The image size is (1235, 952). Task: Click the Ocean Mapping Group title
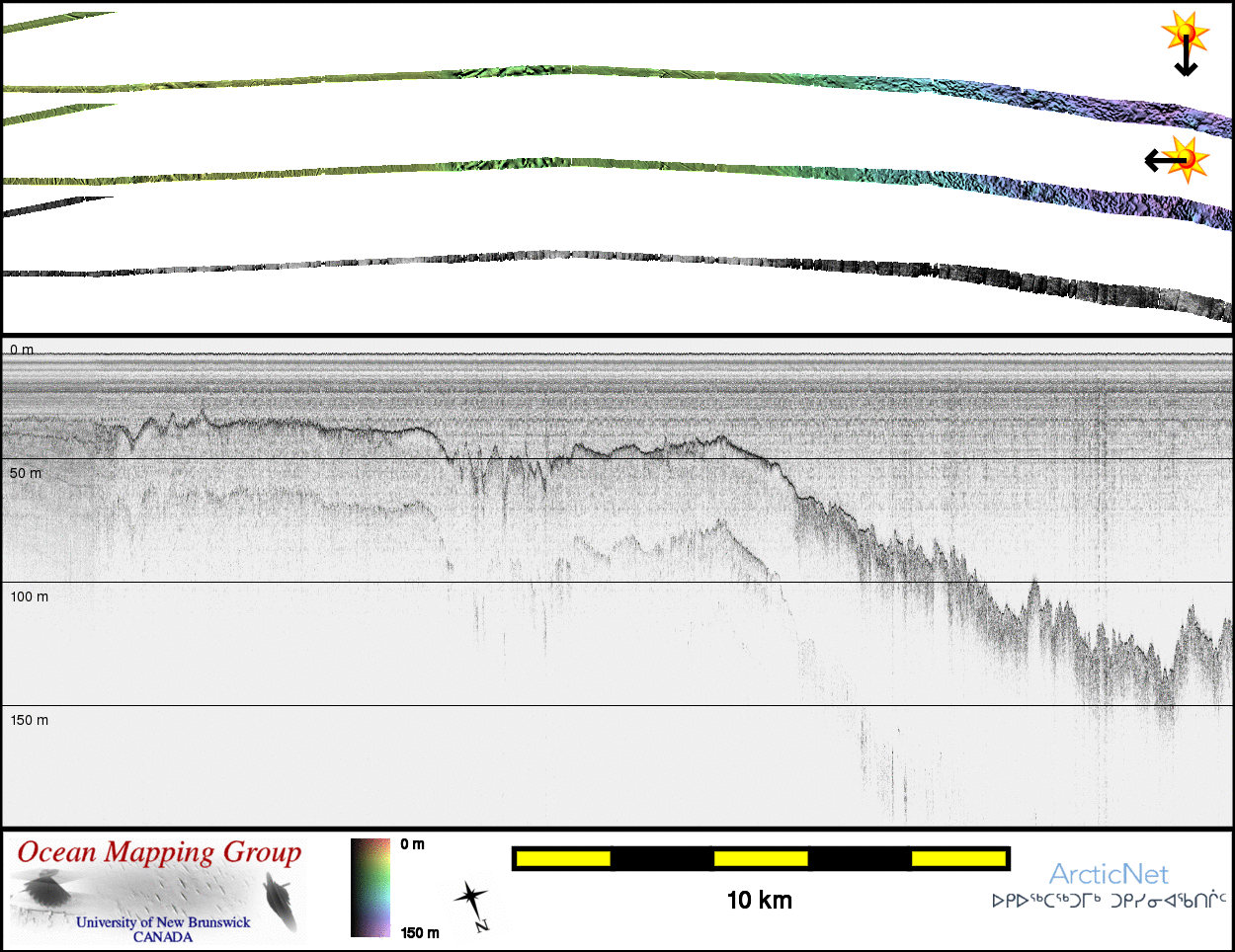click(159, 853)
